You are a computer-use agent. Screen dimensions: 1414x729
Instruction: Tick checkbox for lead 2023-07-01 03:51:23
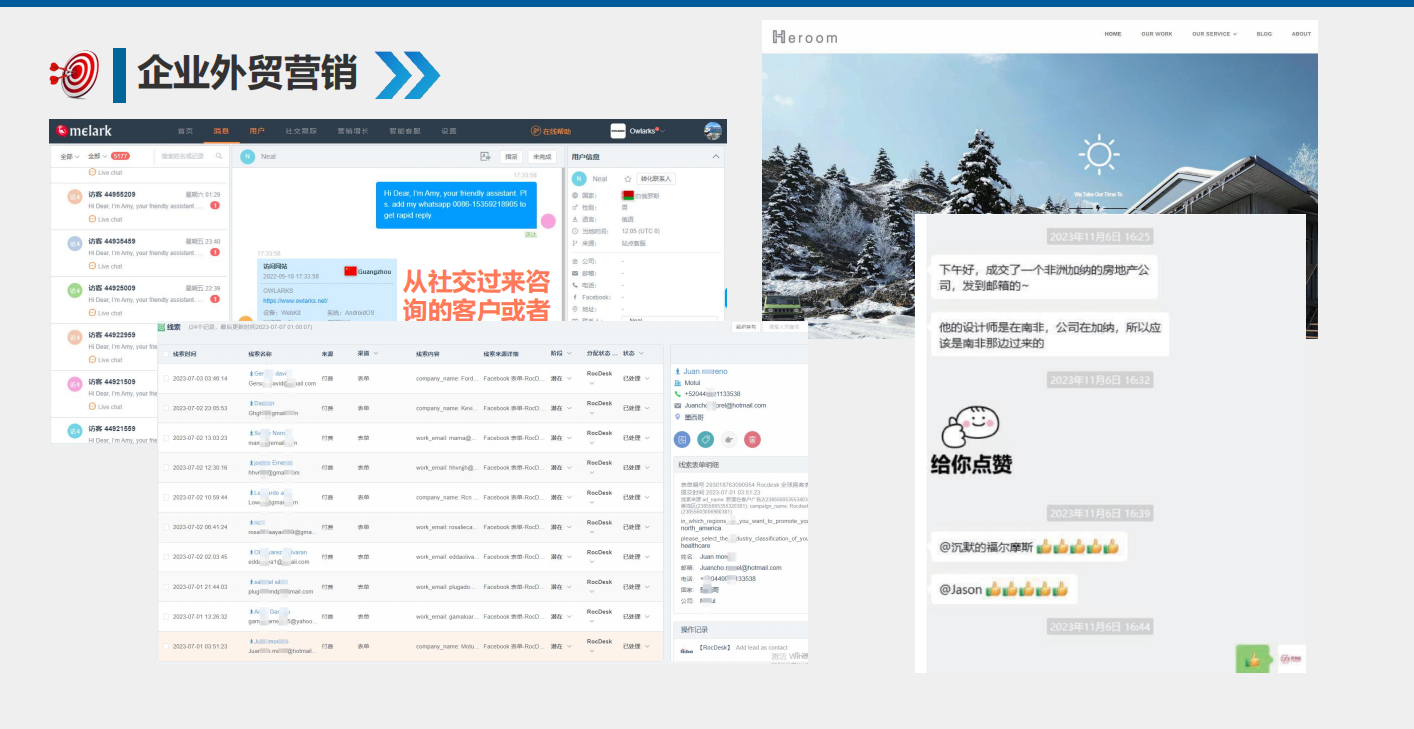pyautogui.click(x=166, y=646)
